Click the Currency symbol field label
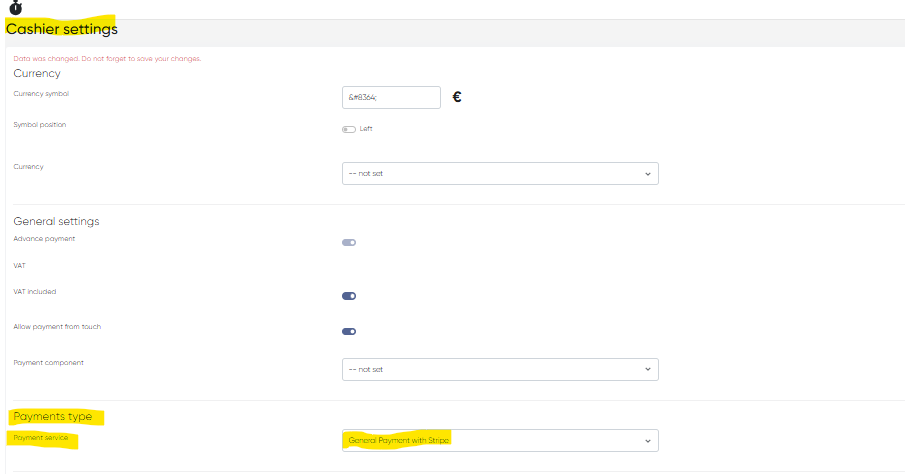The image size is (905, 474). [x=41, y=93]
